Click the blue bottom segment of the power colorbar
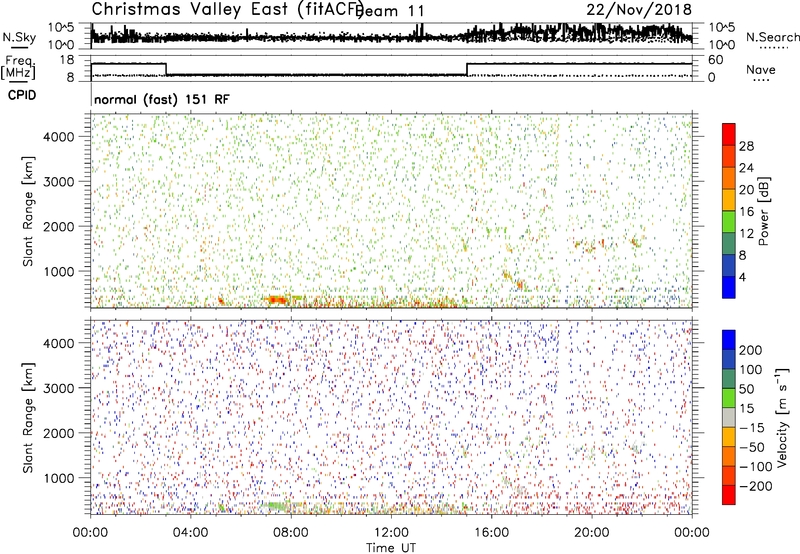The image size is (800, 554). [729, 287]
